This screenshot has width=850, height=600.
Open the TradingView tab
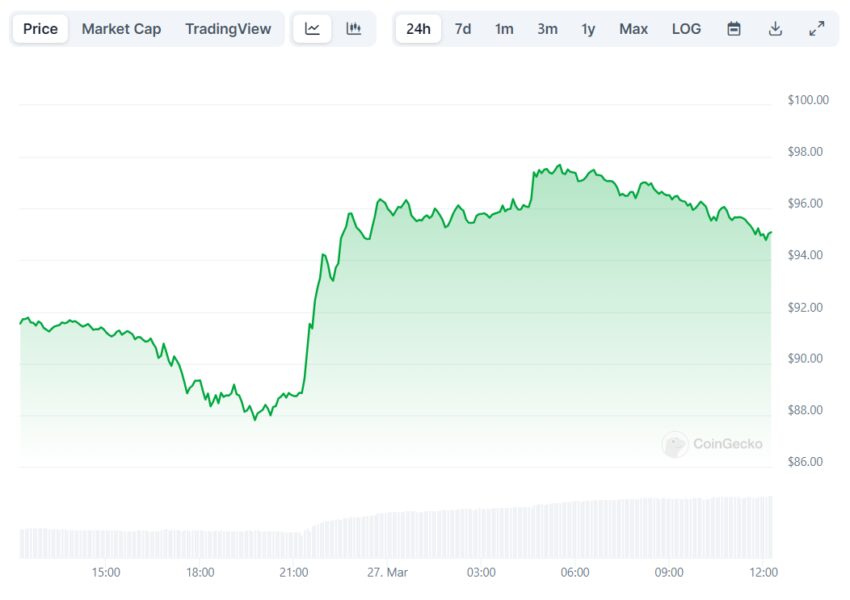click(228, 29)
